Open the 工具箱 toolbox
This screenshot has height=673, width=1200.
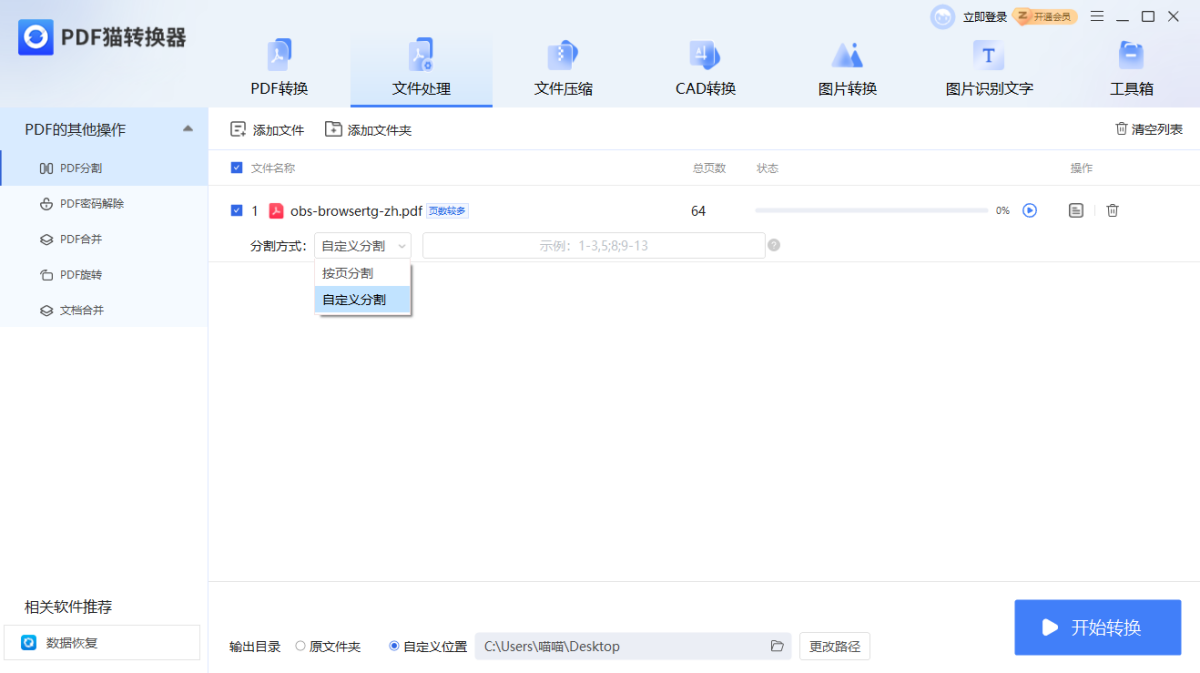(1131, 70)
